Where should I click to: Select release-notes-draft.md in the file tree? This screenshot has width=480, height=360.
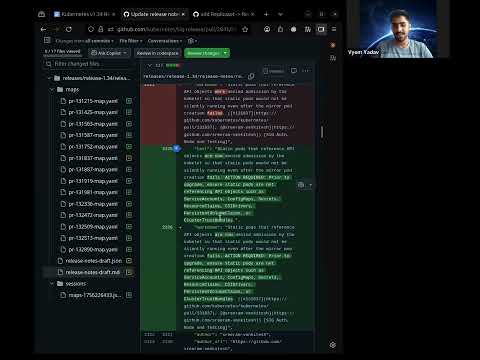(x=92, y=272)
